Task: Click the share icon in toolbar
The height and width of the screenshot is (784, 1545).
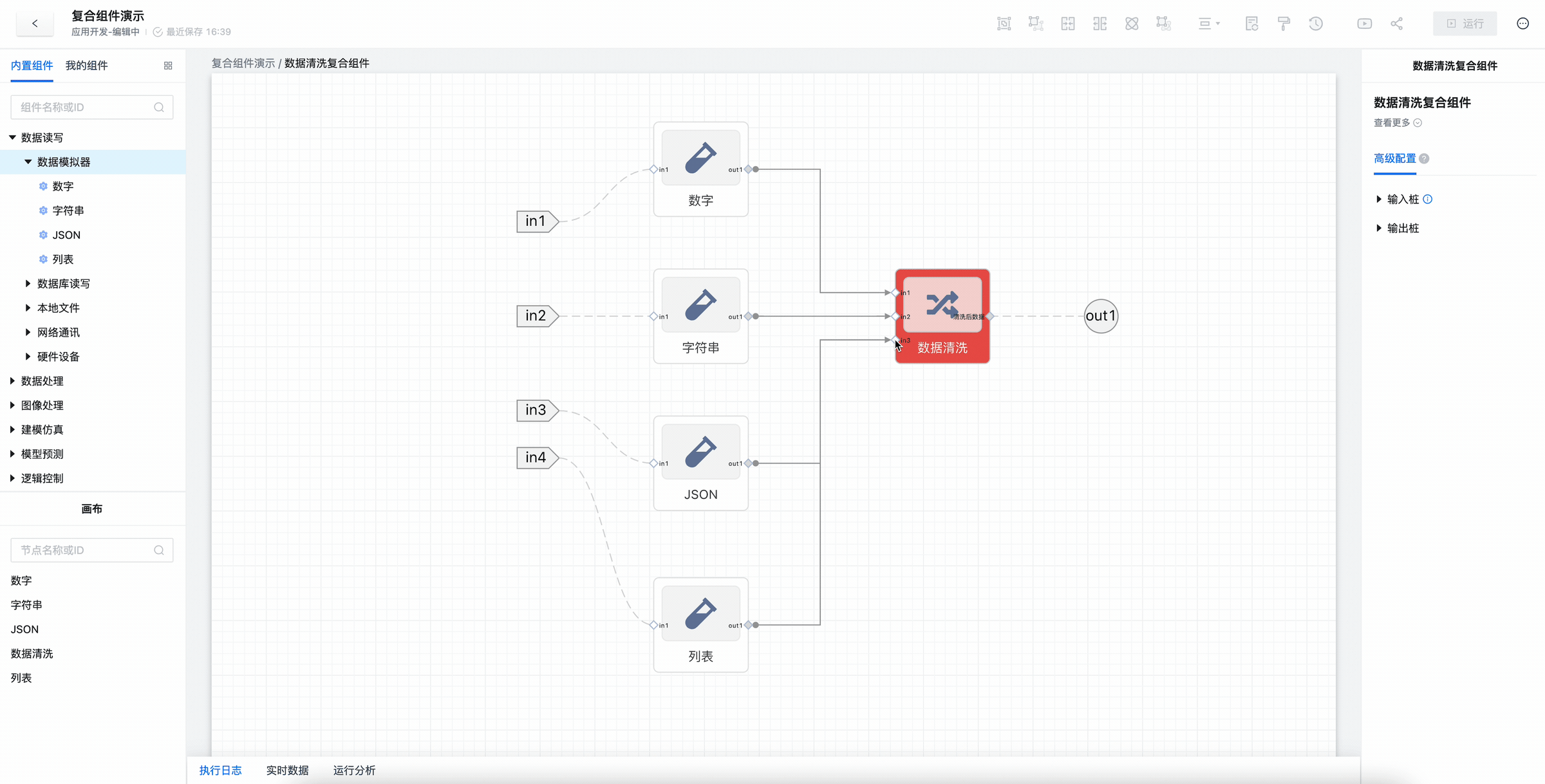Action: [x=1396, y=24]
